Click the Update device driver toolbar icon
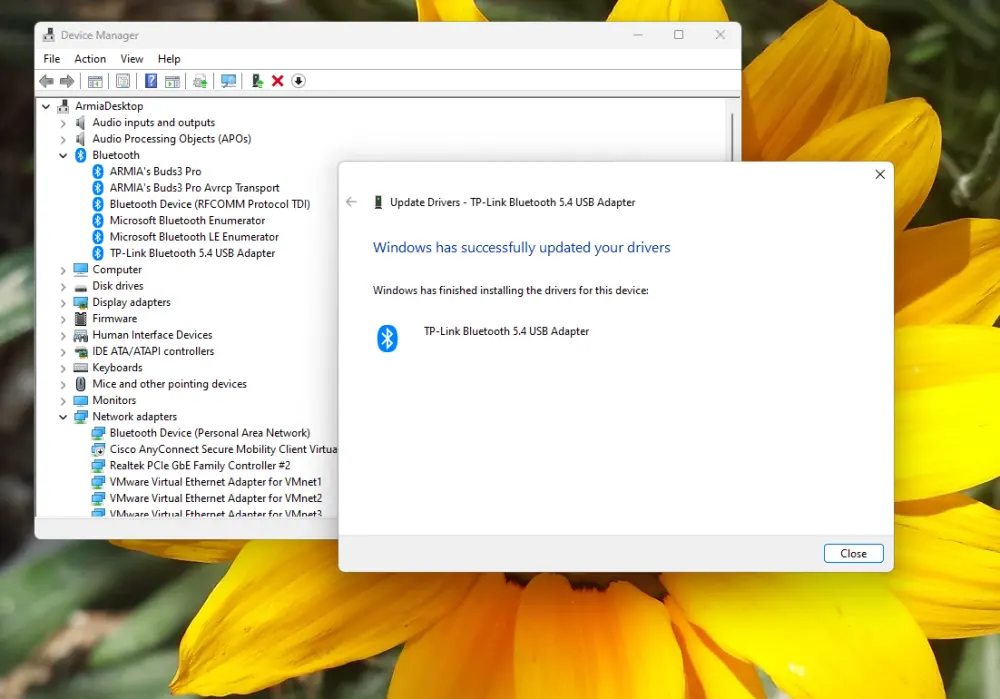1000x699 pixels. point(257,81)
